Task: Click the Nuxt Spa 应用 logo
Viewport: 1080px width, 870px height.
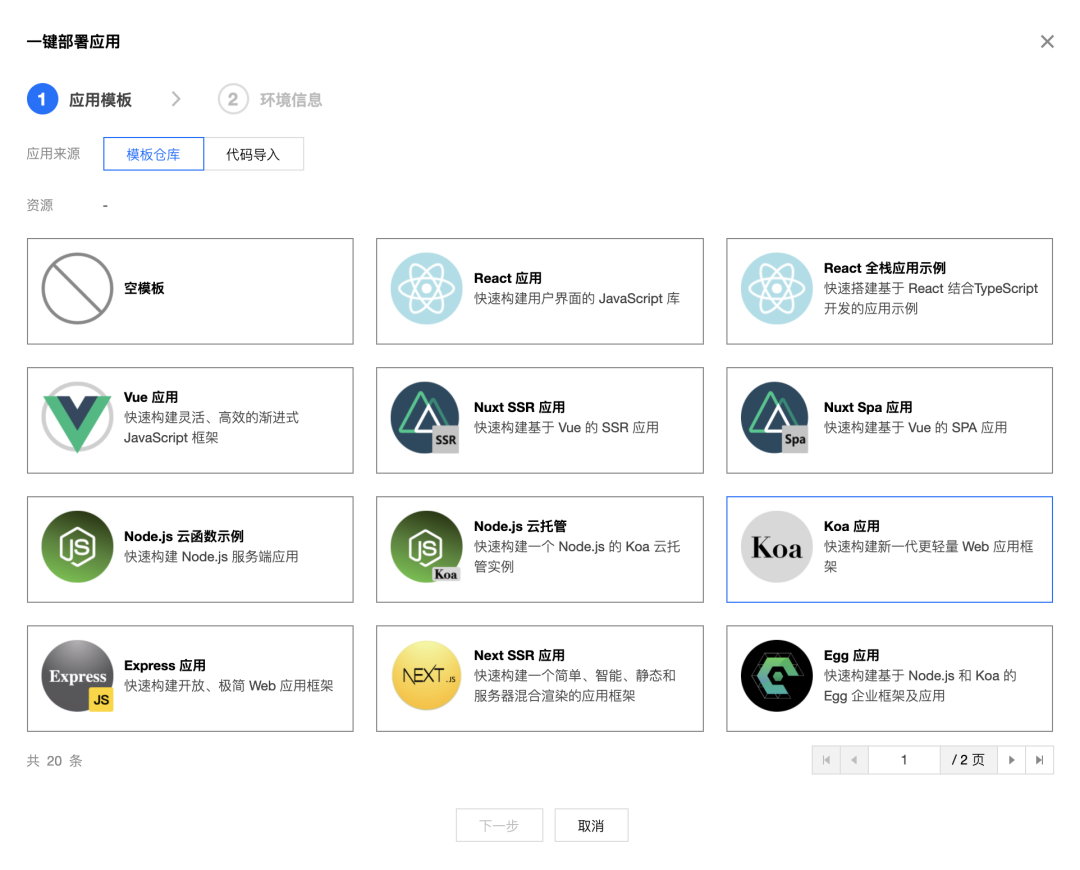Action: pos(776,417)
